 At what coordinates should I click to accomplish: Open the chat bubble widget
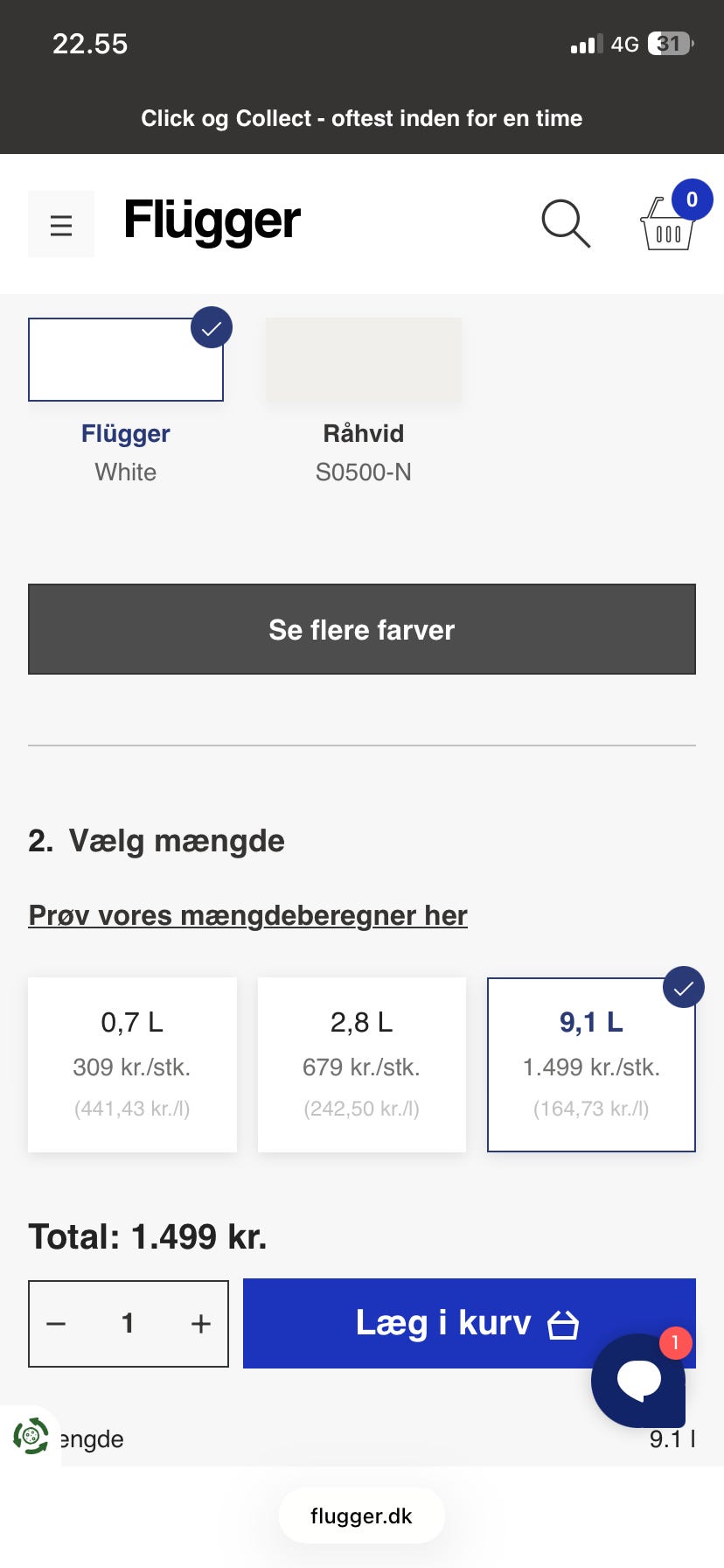coord(638,1380)
